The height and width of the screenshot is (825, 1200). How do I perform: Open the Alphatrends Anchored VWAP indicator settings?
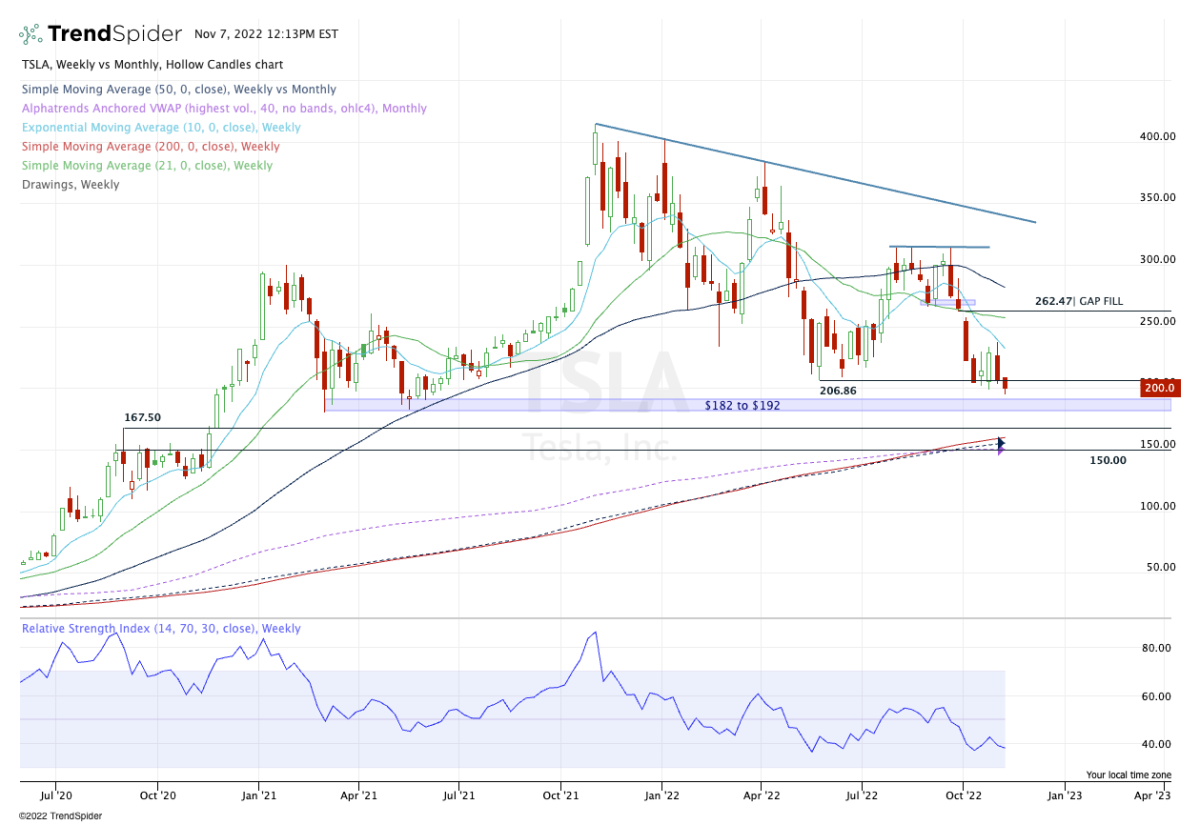(224, 109)
